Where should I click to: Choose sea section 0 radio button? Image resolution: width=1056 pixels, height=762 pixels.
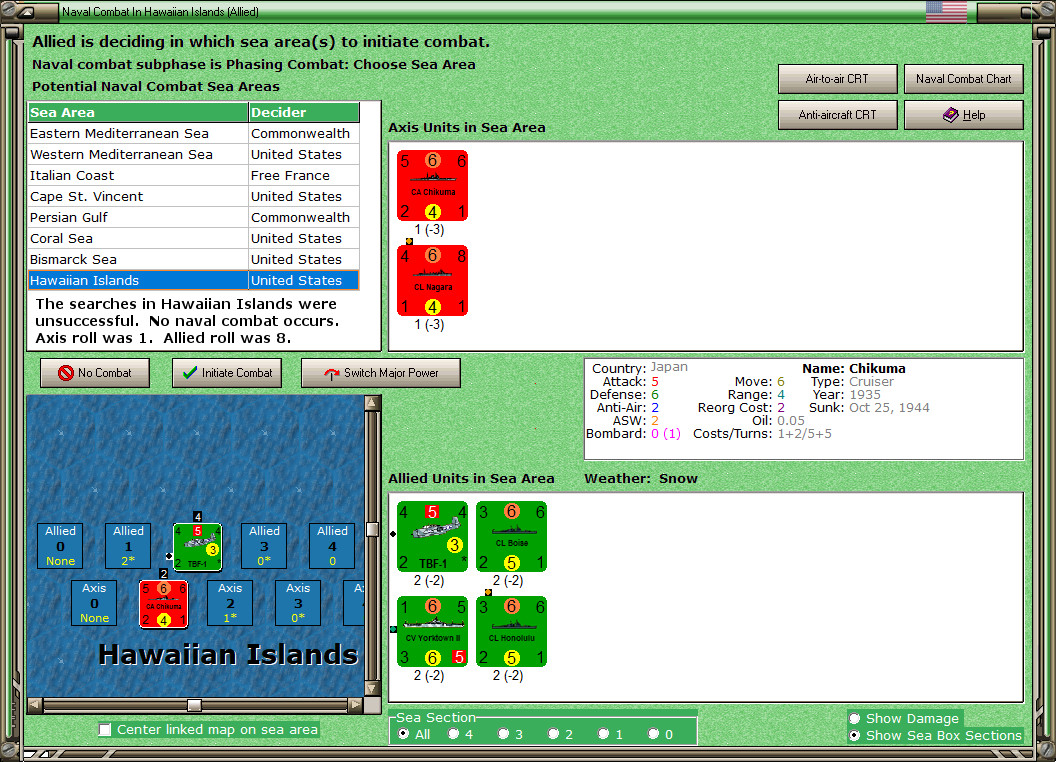[x=653, y=734]
